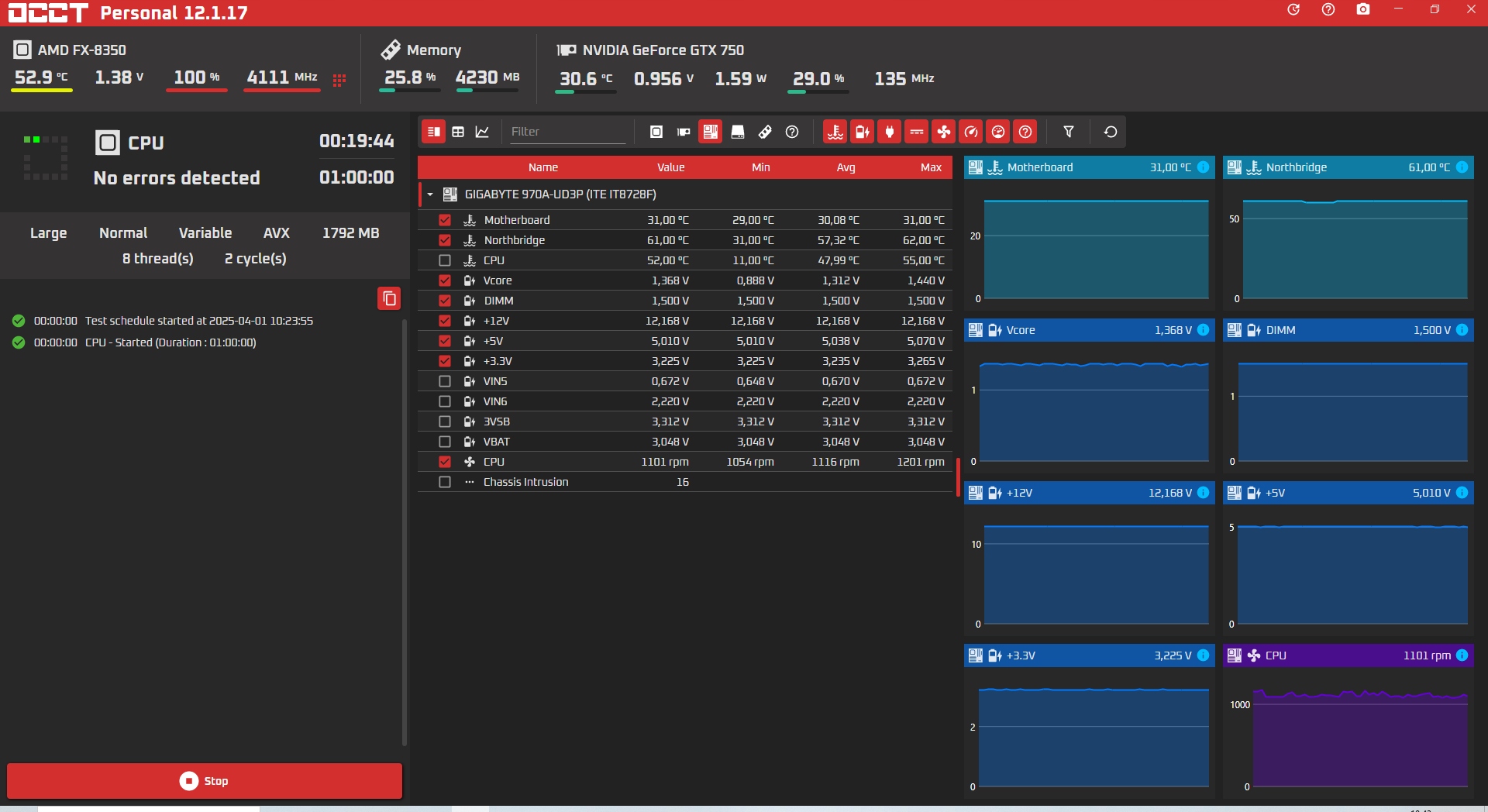Toggle the power plug sensor filter
This screenshot has width=1488, height=812.
(x=890, y=132)
